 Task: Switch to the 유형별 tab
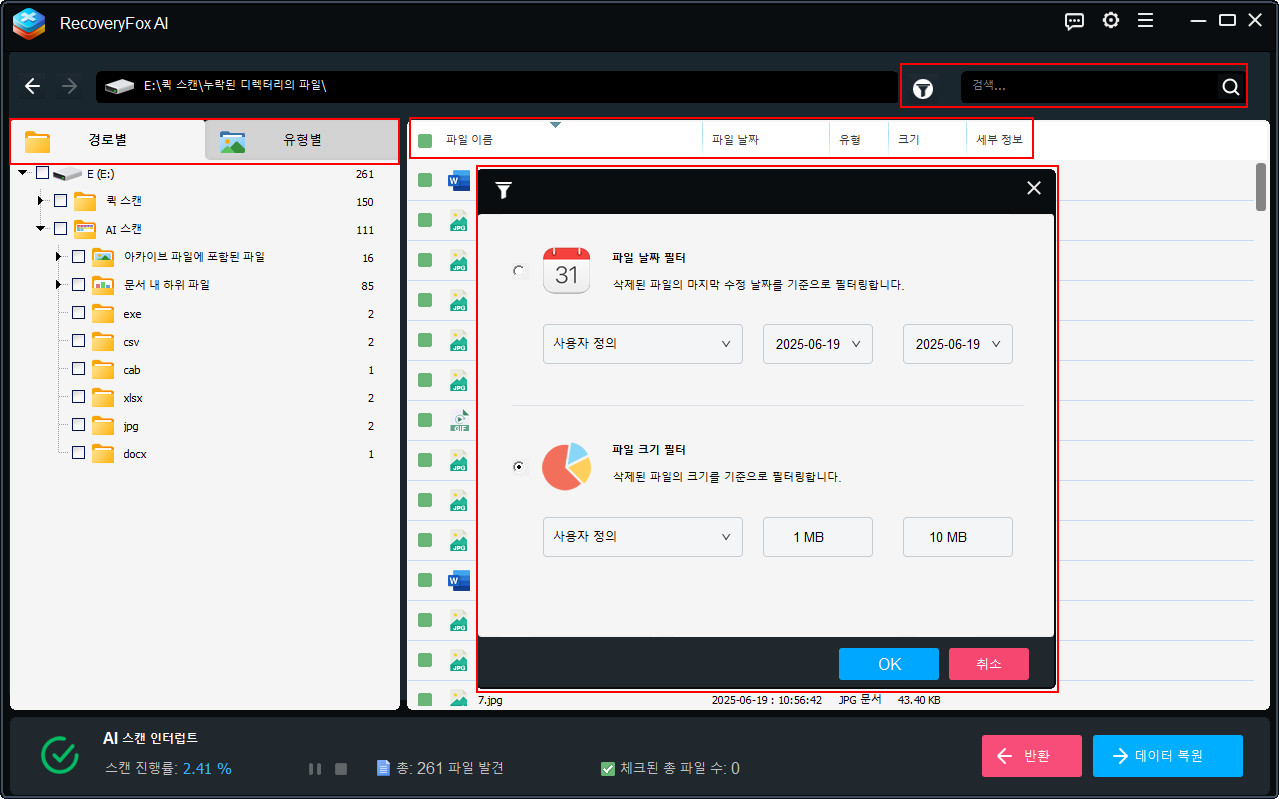point(301,141)
